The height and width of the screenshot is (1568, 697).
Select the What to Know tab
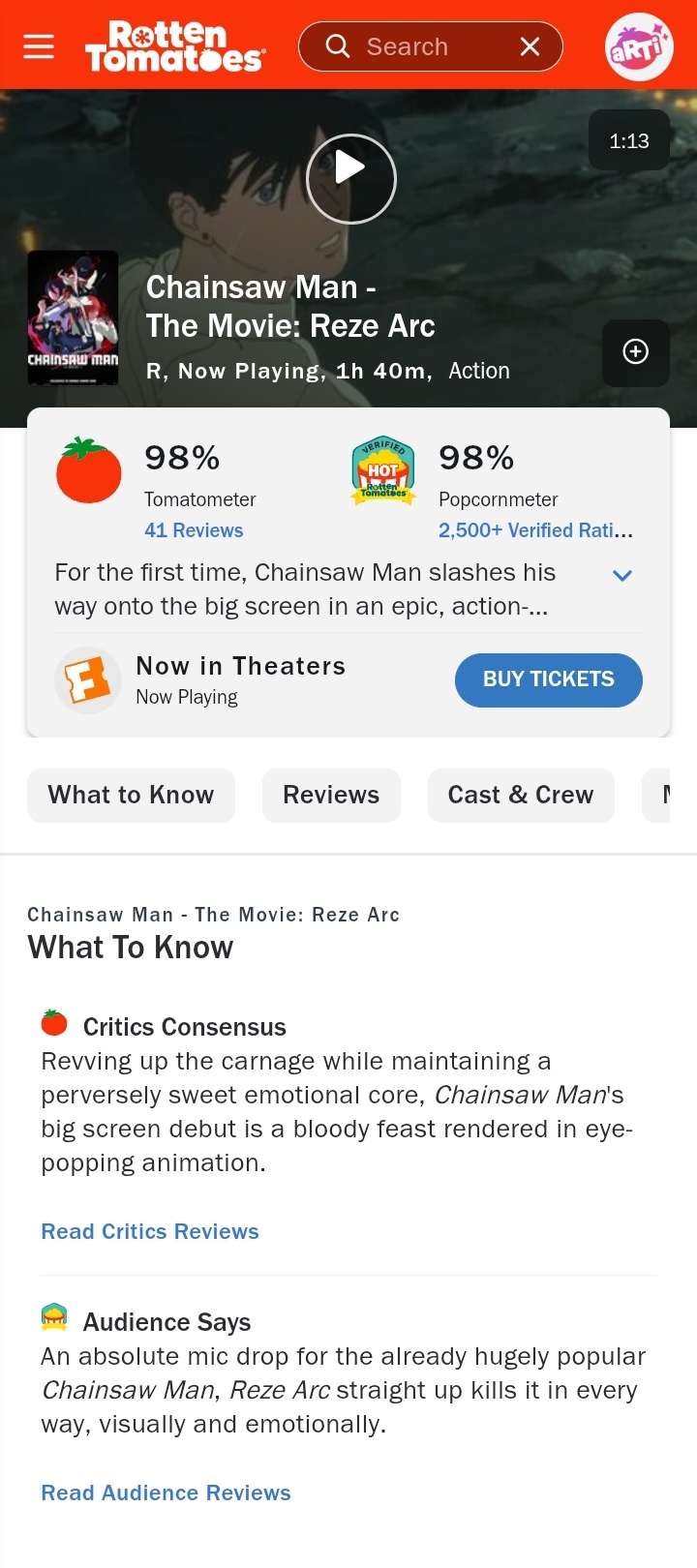coord(131,795)
